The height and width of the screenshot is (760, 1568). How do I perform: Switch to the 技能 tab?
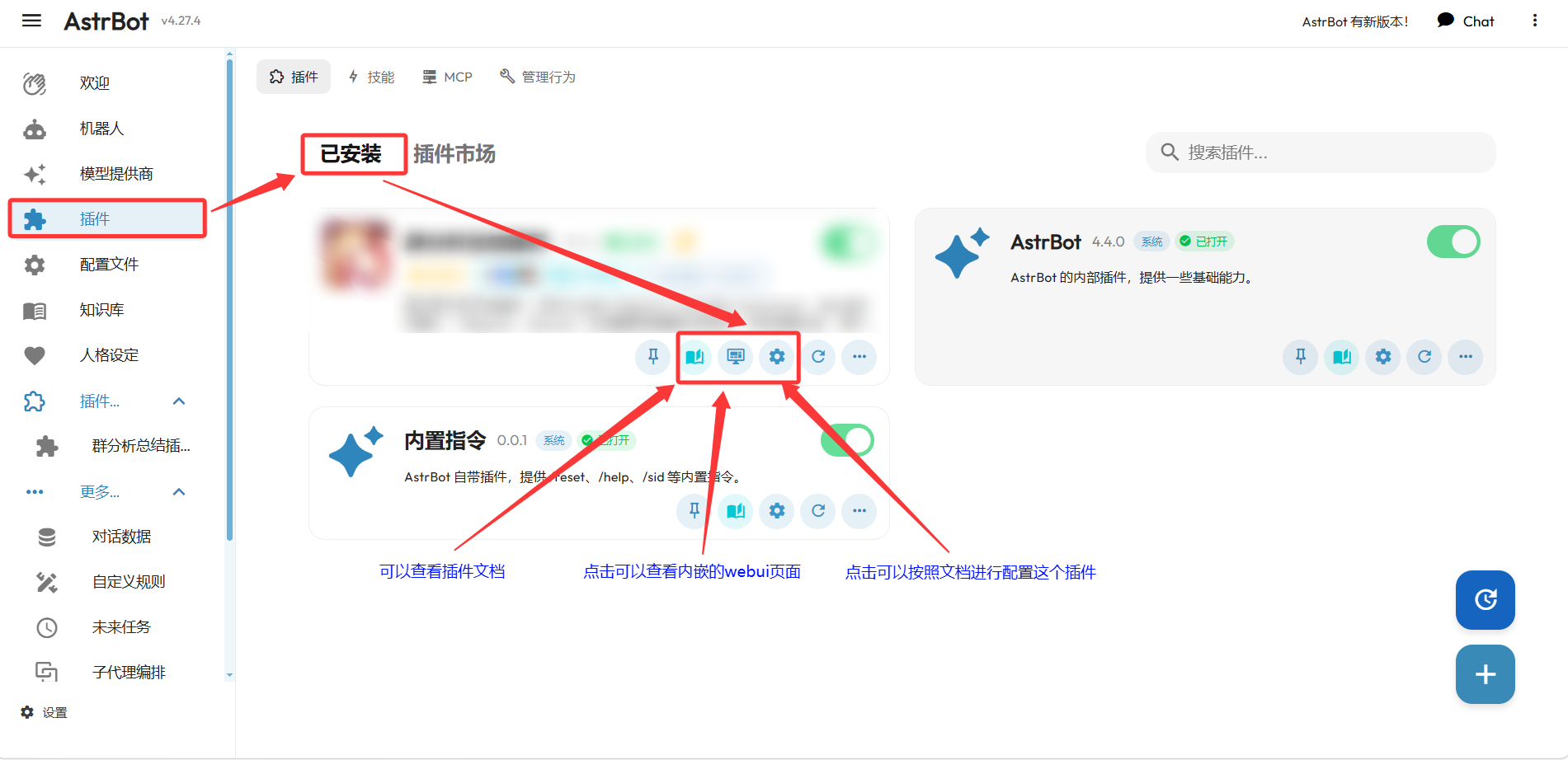(x=372, y=77)
